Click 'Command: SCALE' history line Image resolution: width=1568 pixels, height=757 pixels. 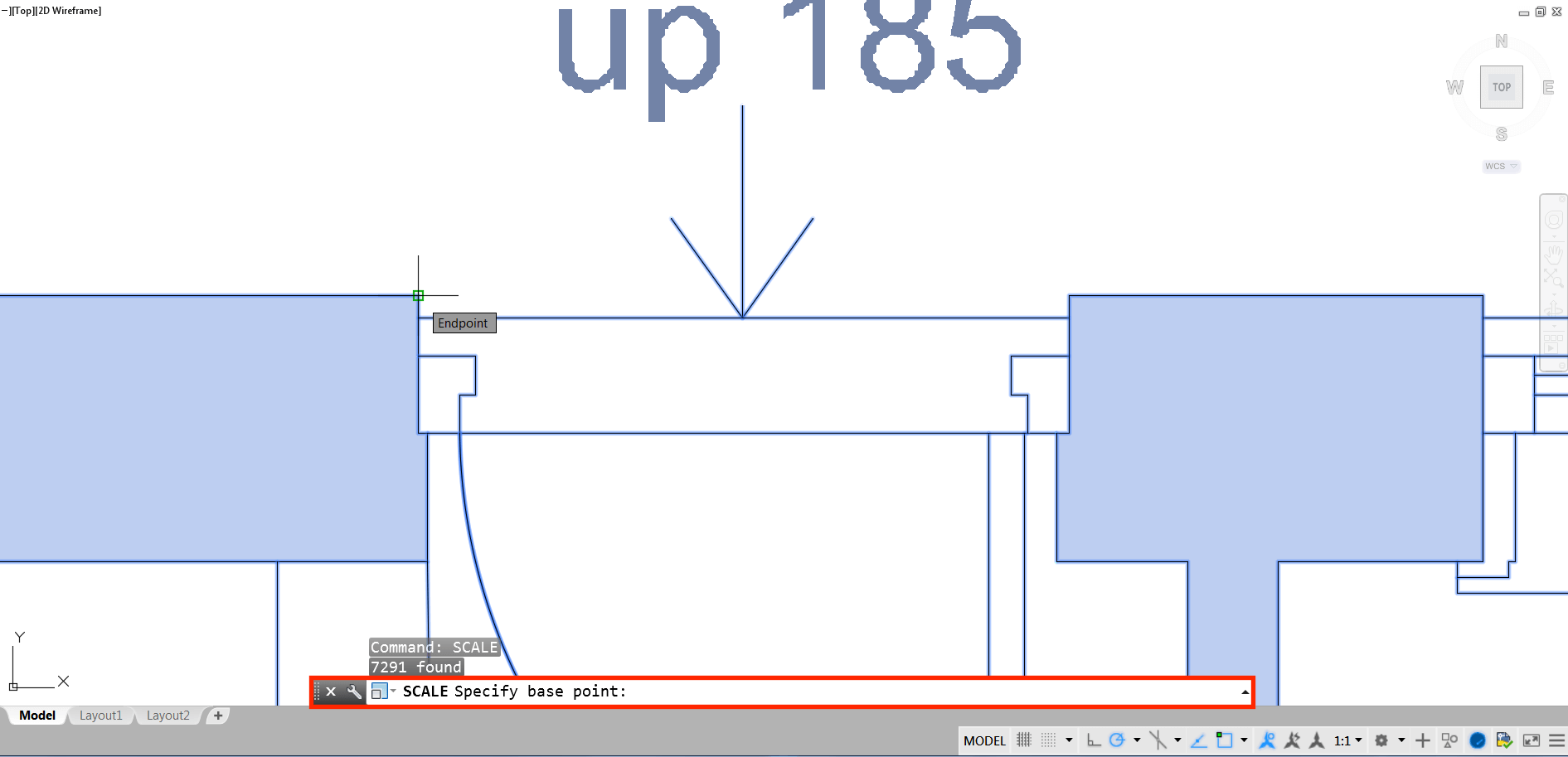tap(434, 647)
